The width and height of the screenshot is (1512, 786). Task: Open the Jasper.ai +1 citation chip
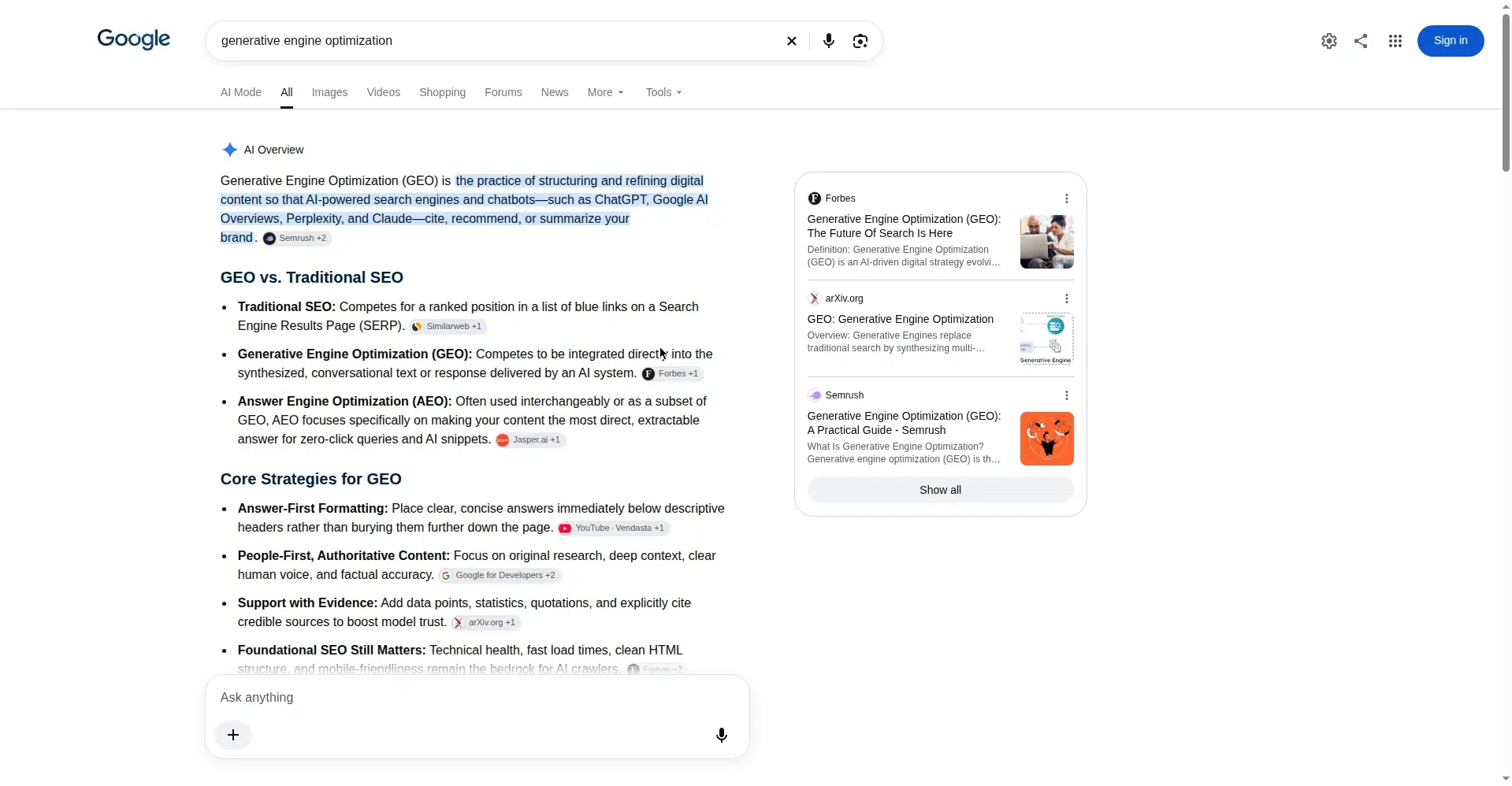click(529, 439)
